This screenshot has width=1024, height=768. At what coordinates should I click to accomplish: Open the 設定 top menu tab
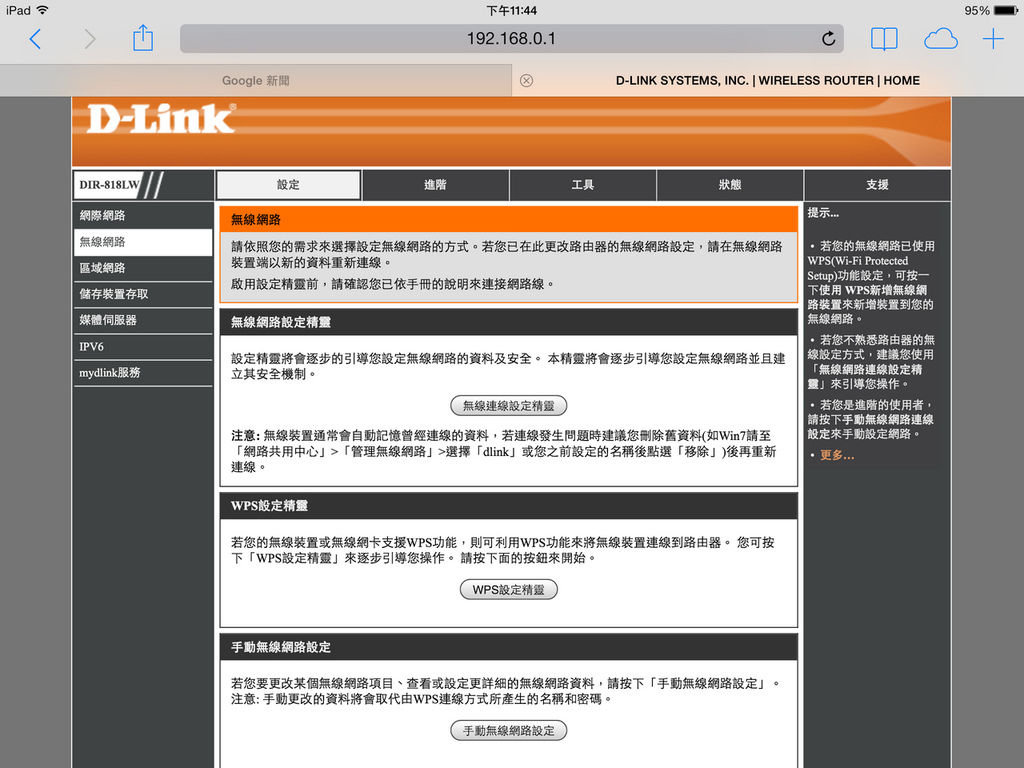tap(288, 185)
